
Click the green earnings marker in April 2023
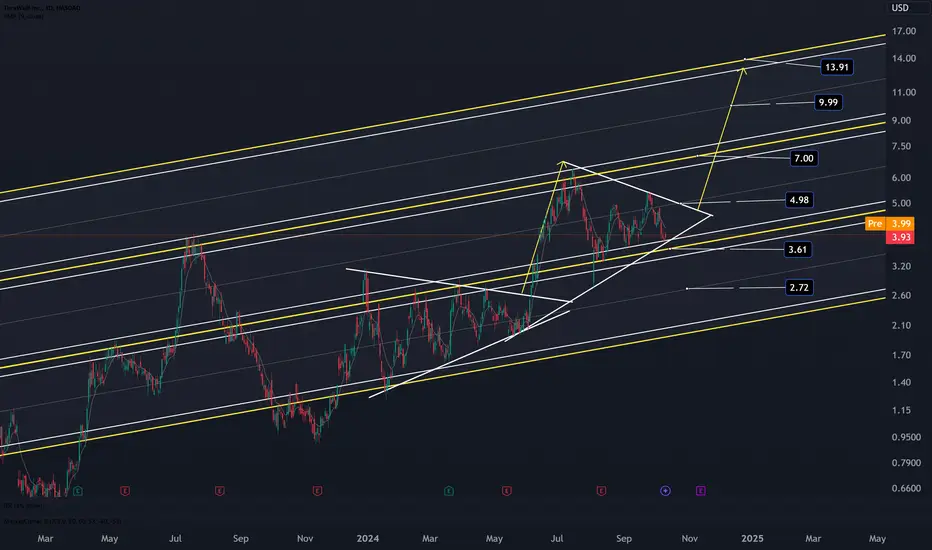[77, 491]
